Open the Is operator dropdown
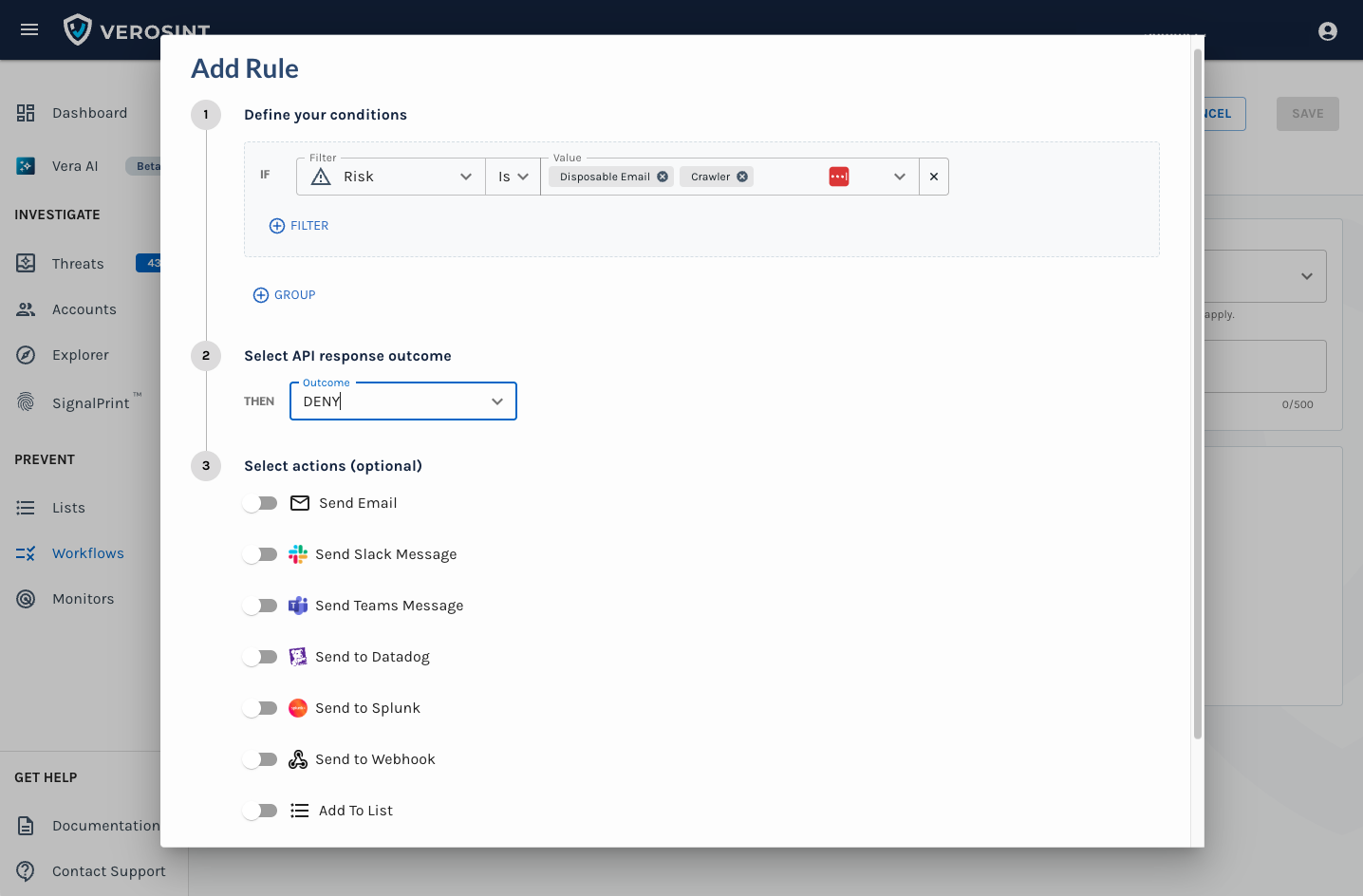This screenshot has height=896, width=1363. [x=513, y=177]
